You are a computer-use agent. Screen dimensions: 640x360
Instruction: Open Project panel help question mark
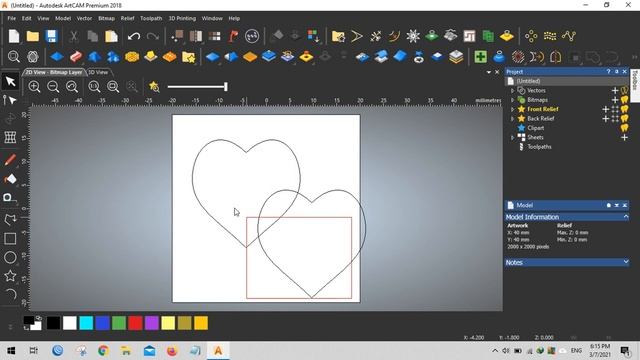[608, 72]
